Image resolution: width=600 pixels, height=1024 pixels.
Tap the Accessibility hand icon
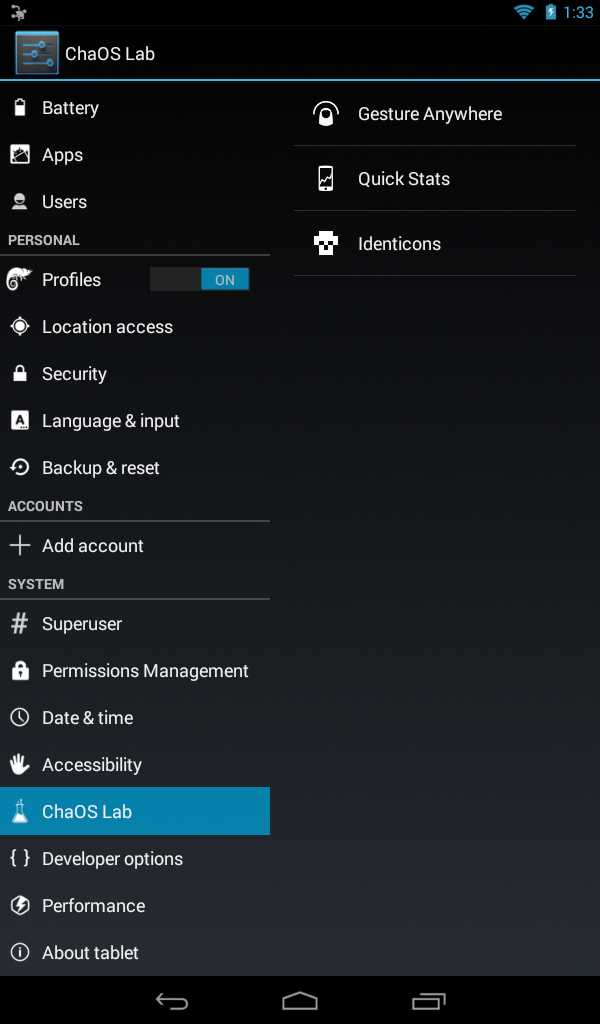[20, 764]
